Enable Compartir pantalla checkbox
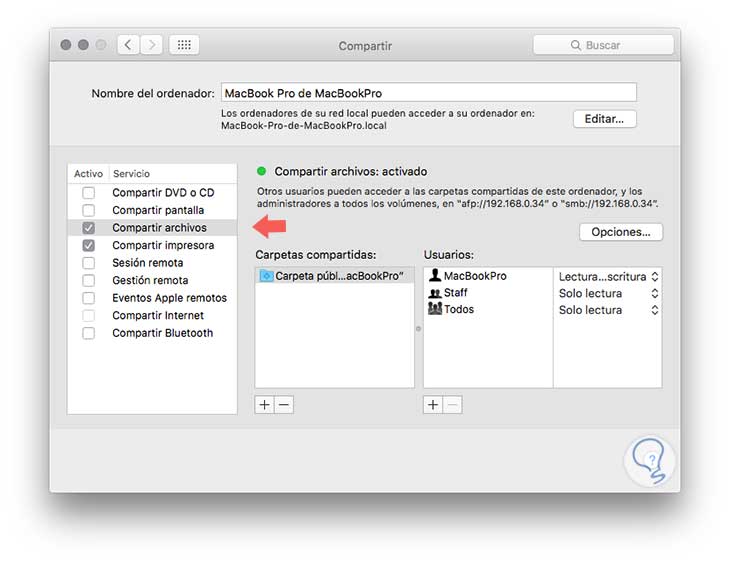The height and width of the screenshot is (563, 730). [88, 210]
